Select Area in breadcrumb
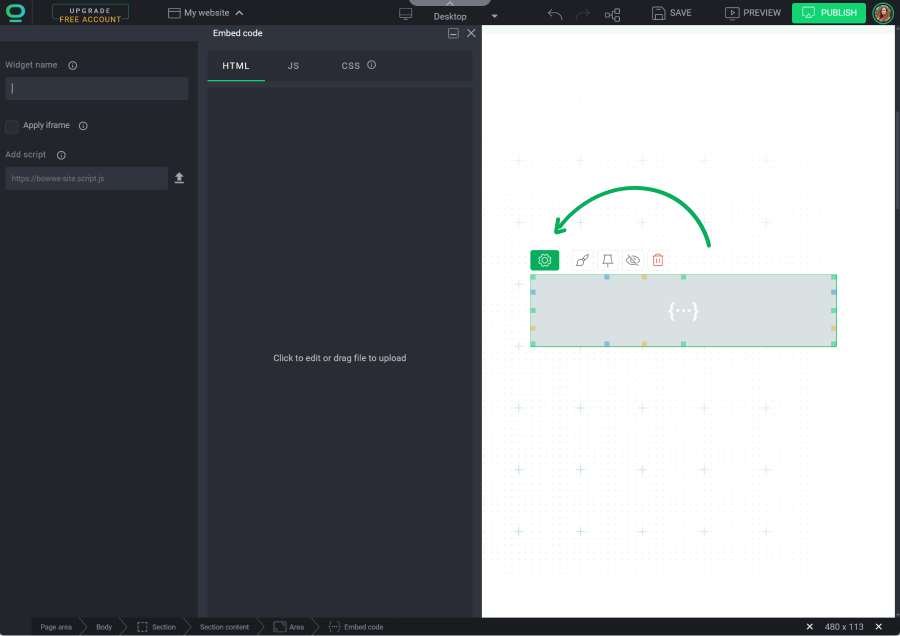900x636 pixels. 289,627
